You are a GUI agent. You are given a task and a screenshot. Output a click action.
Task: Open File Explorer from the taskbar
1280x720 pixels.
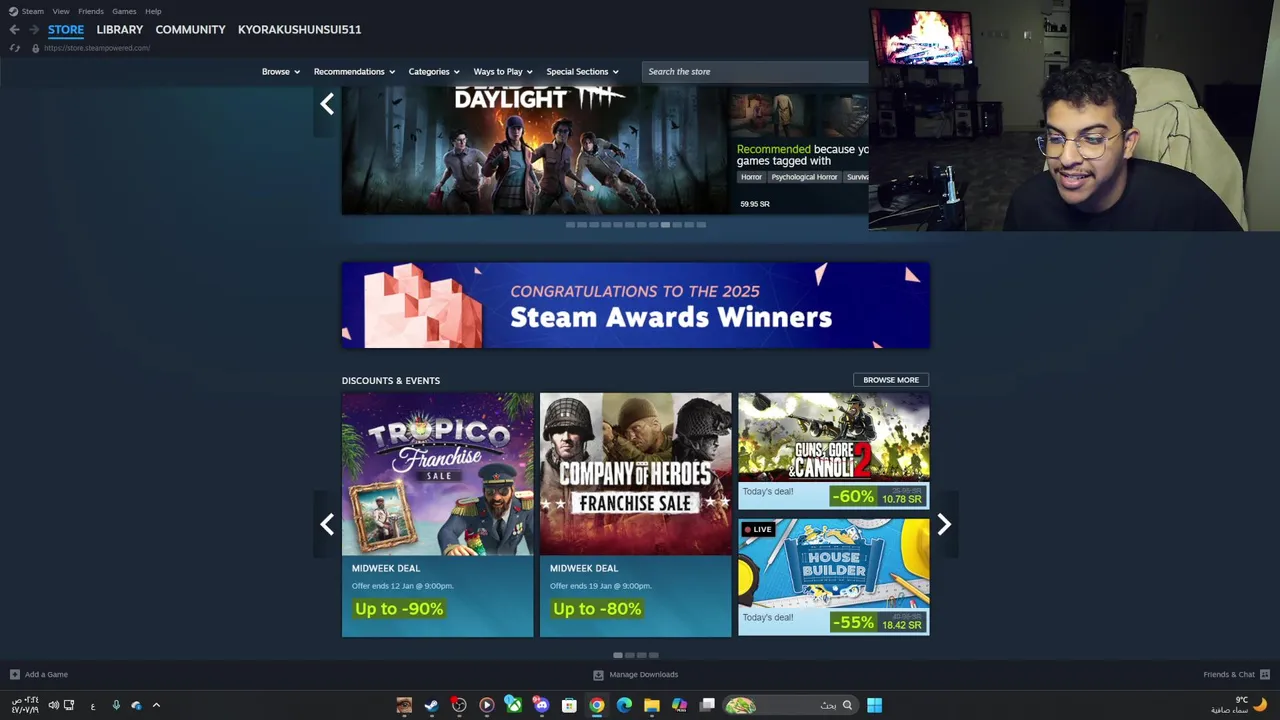click(652, 705)
